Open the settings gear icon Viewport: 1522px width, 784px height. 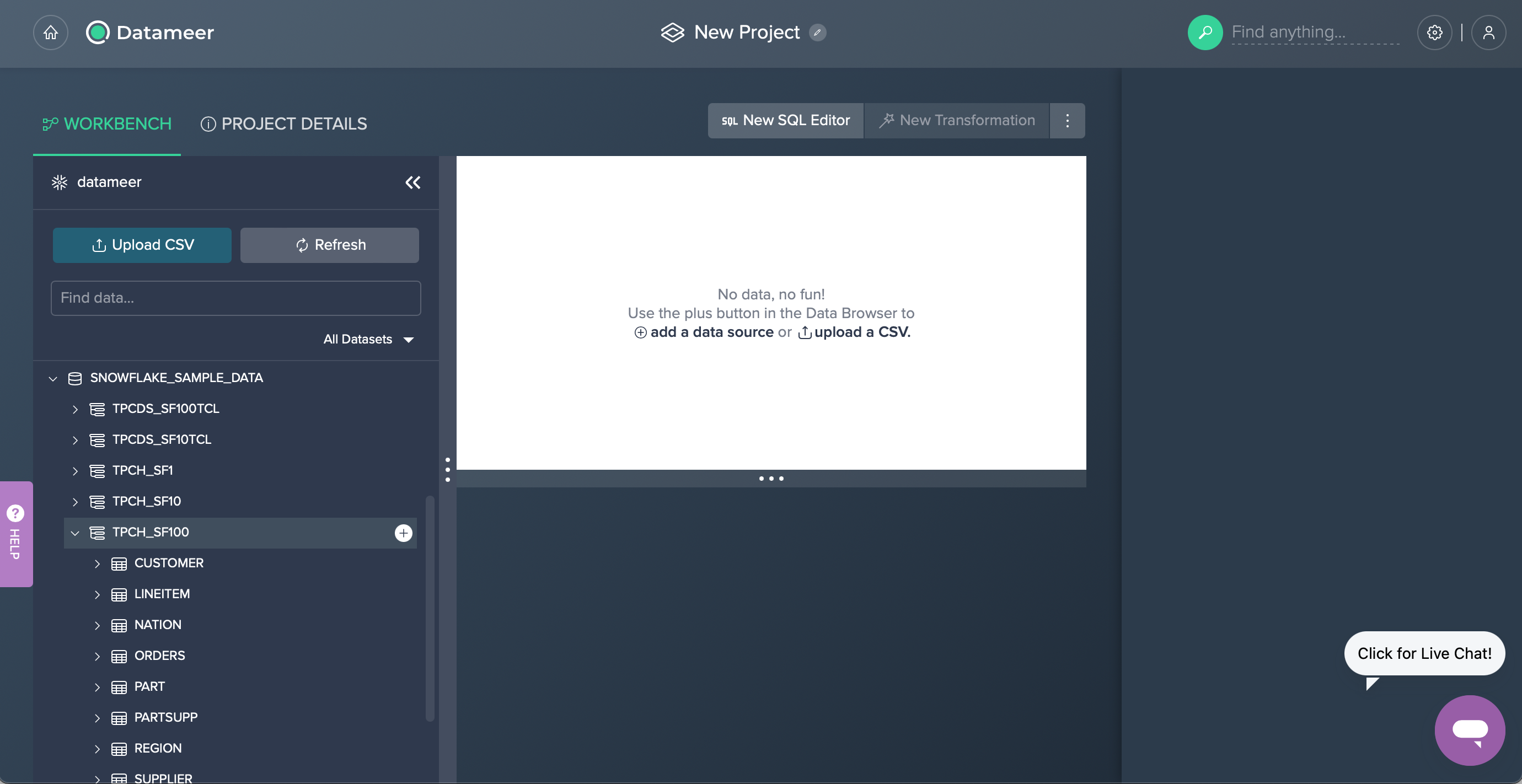(1434, 33)
